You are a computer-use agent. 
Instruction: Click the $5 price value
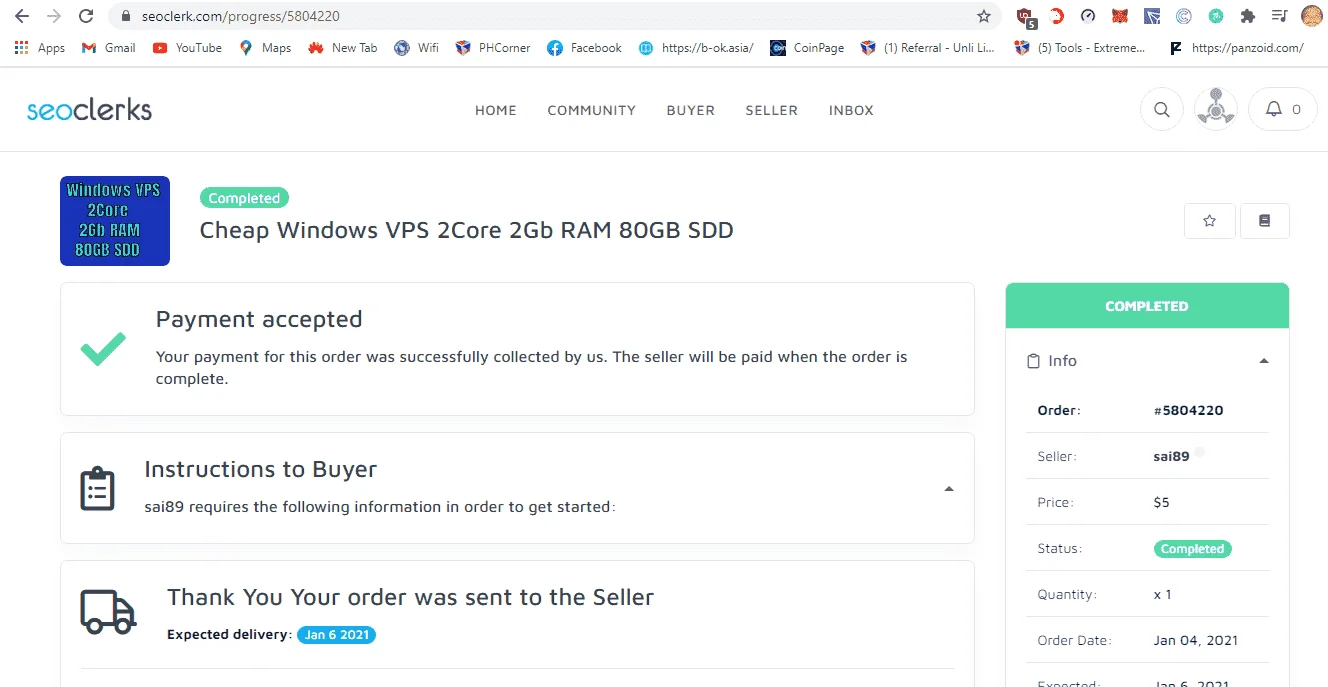pos(1161,502)
